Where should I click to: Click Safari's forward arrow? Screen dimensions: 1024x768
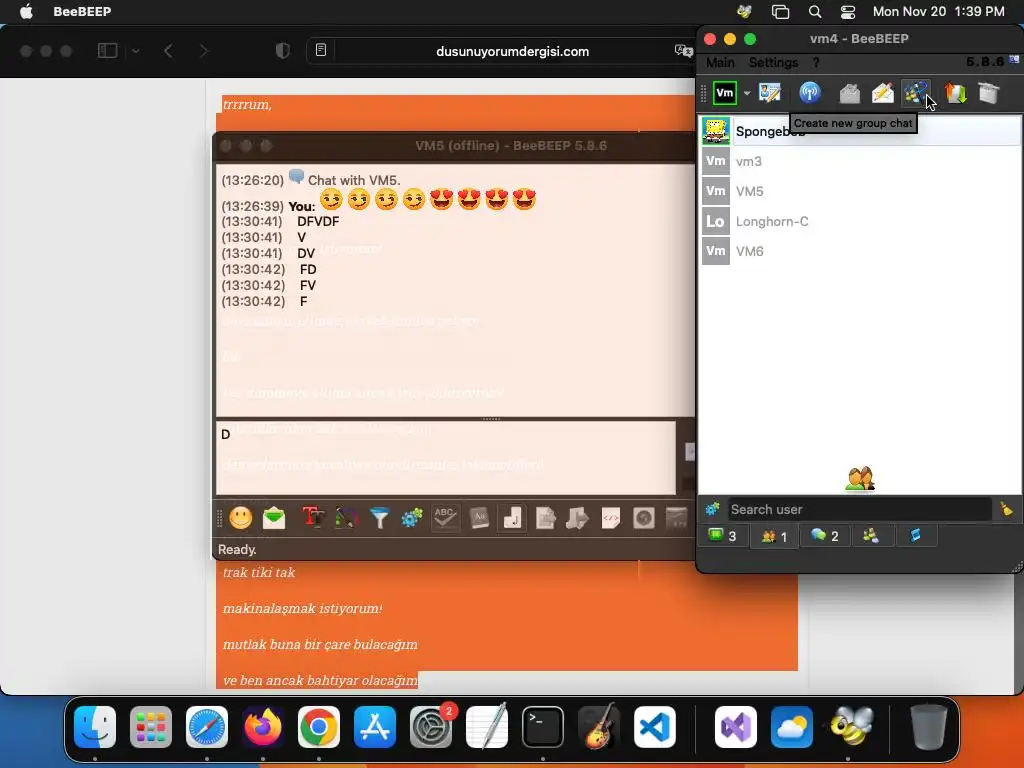204,51
